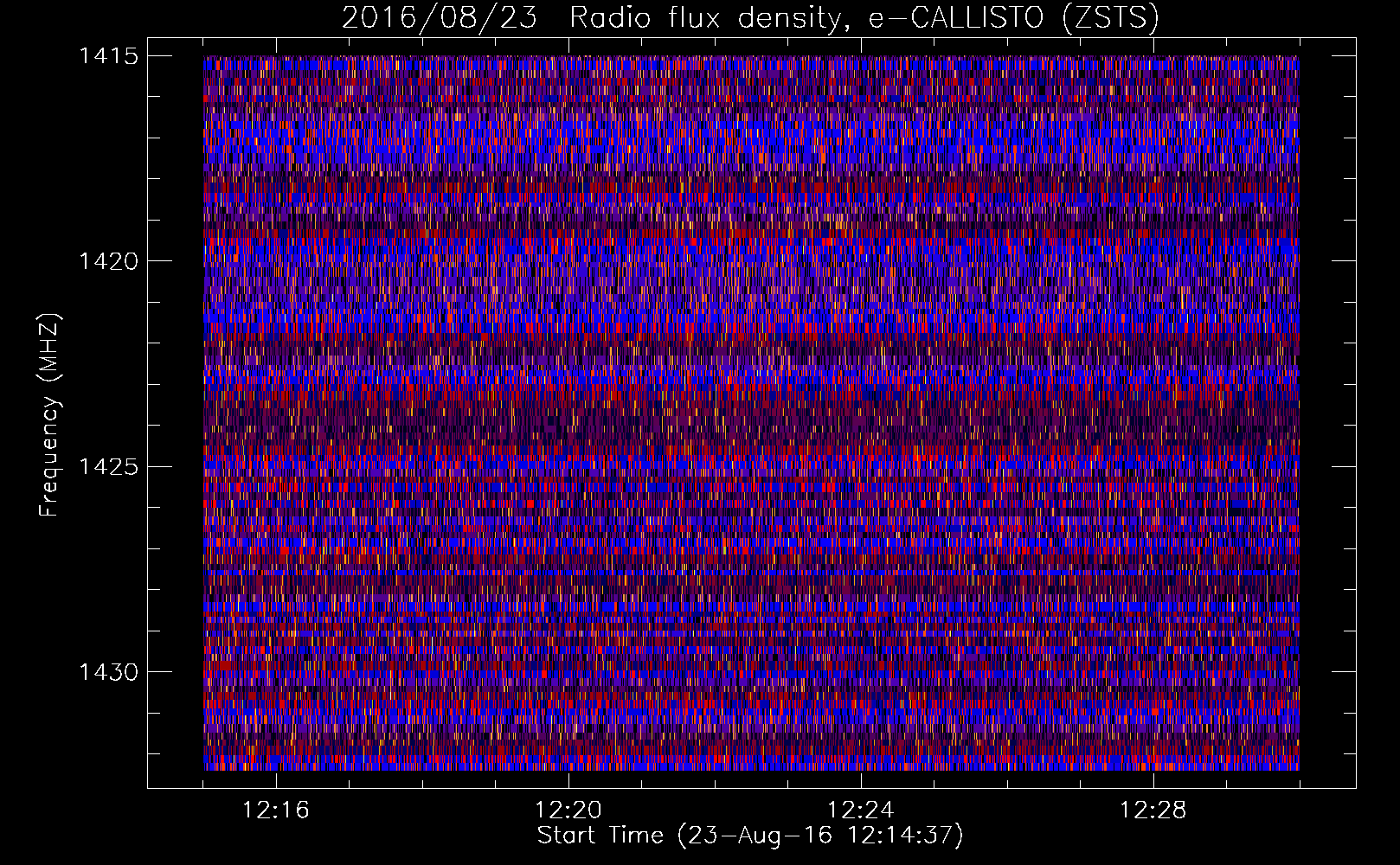The height and width of the screenshot is (865, 1400).
Task: Click the 12:20 time axis label
Action: tap(568, 811)
